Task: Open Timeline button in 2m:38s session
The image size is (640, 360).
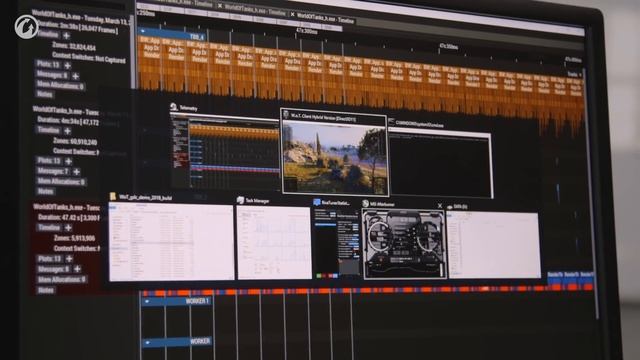Action: 48,35
